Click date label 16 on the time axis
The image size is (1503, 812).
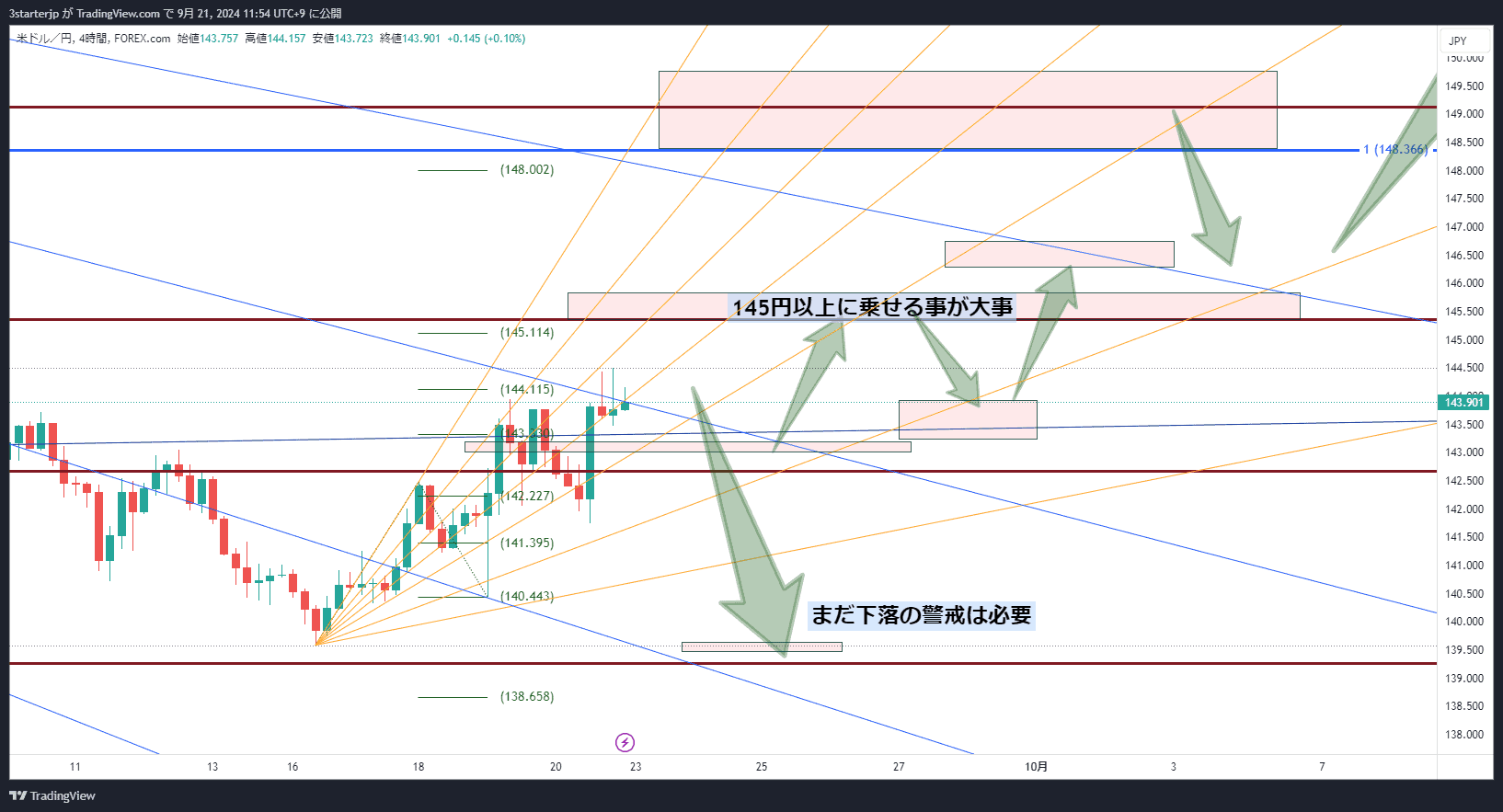(x=293, y=767)
